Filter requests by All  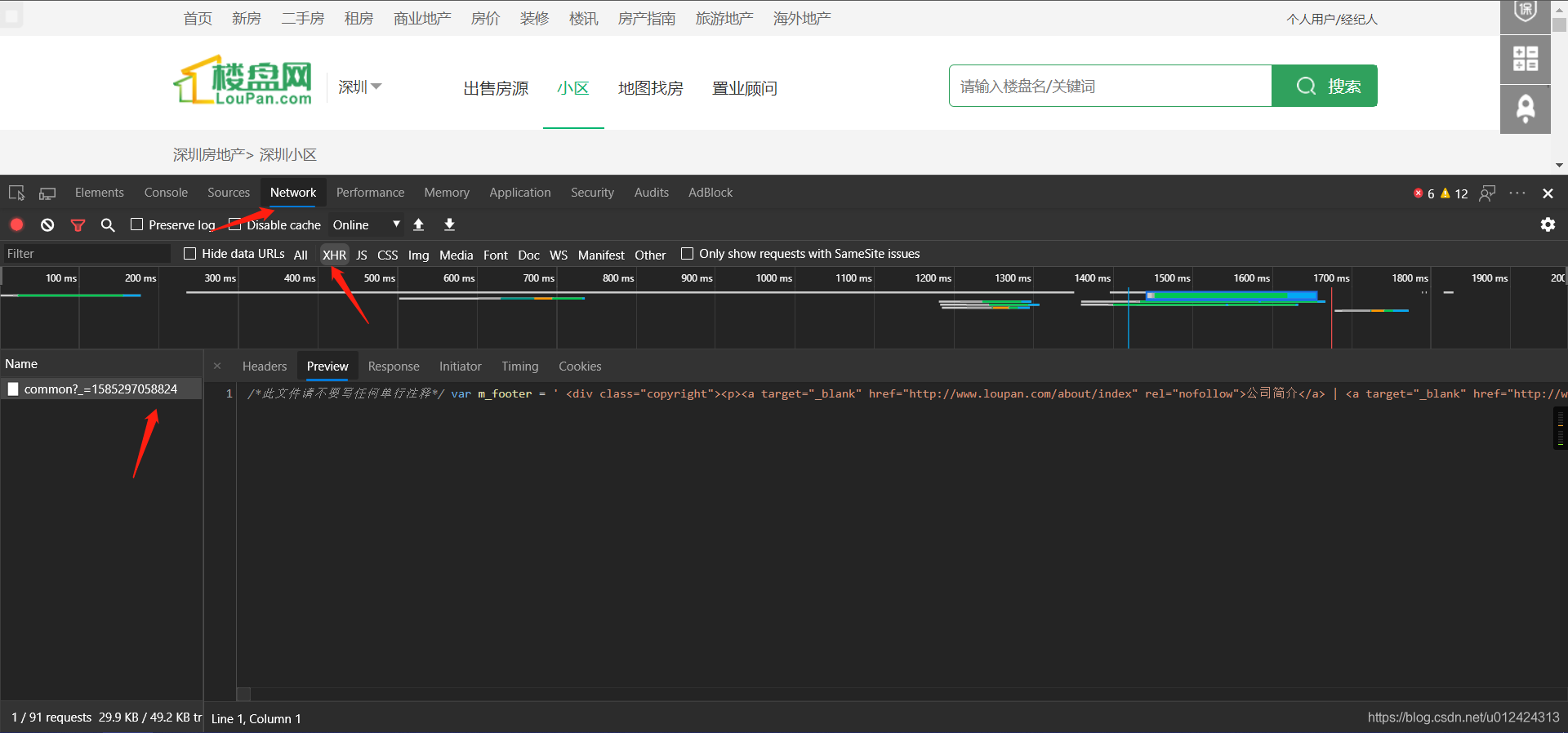pos(301,255)
